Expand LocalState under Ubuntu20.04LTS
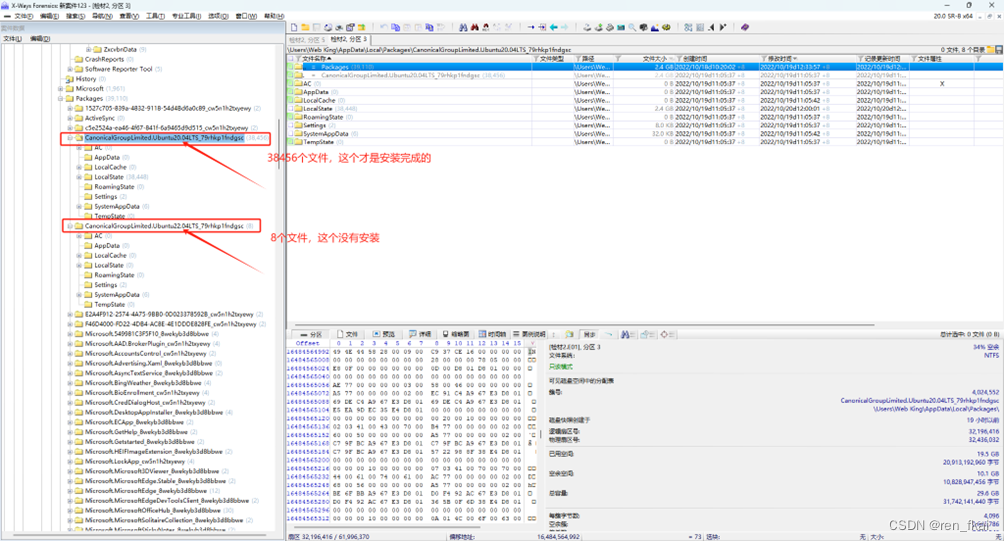The width and height of the screenshot is (1004, 541). pyautogui.click(x=79, y=177)
